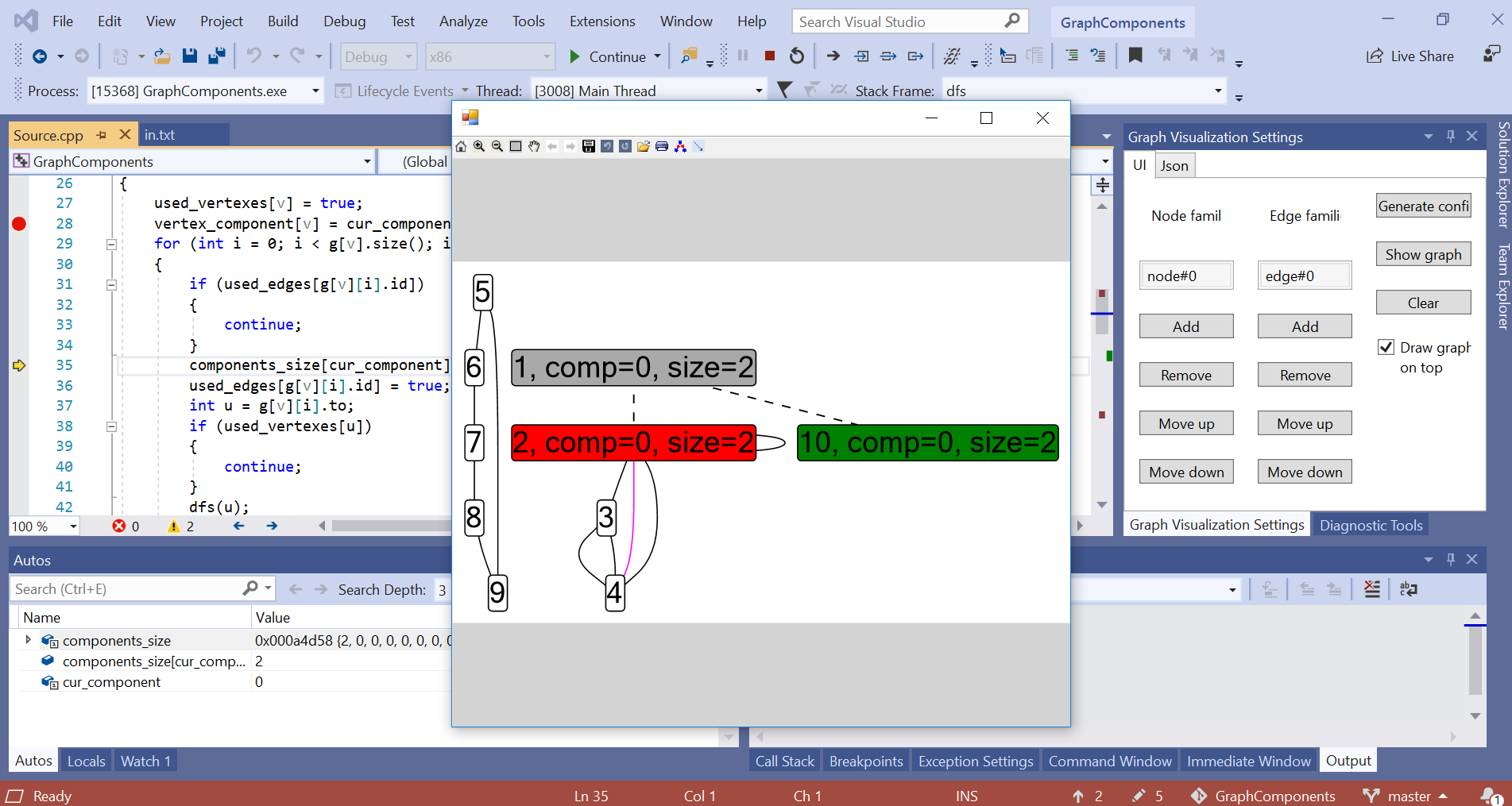Click Zoom In magnifier in graph viewer

[x=479, y=146]
